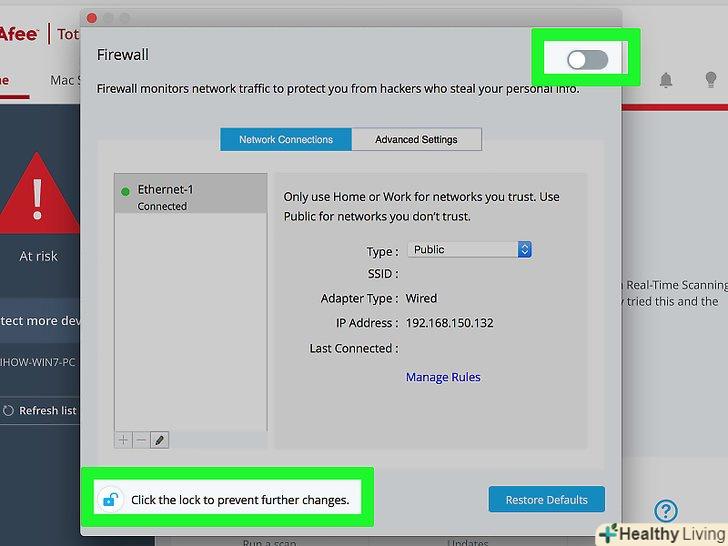Edit the network with the pencil icon

coord(159,440)
